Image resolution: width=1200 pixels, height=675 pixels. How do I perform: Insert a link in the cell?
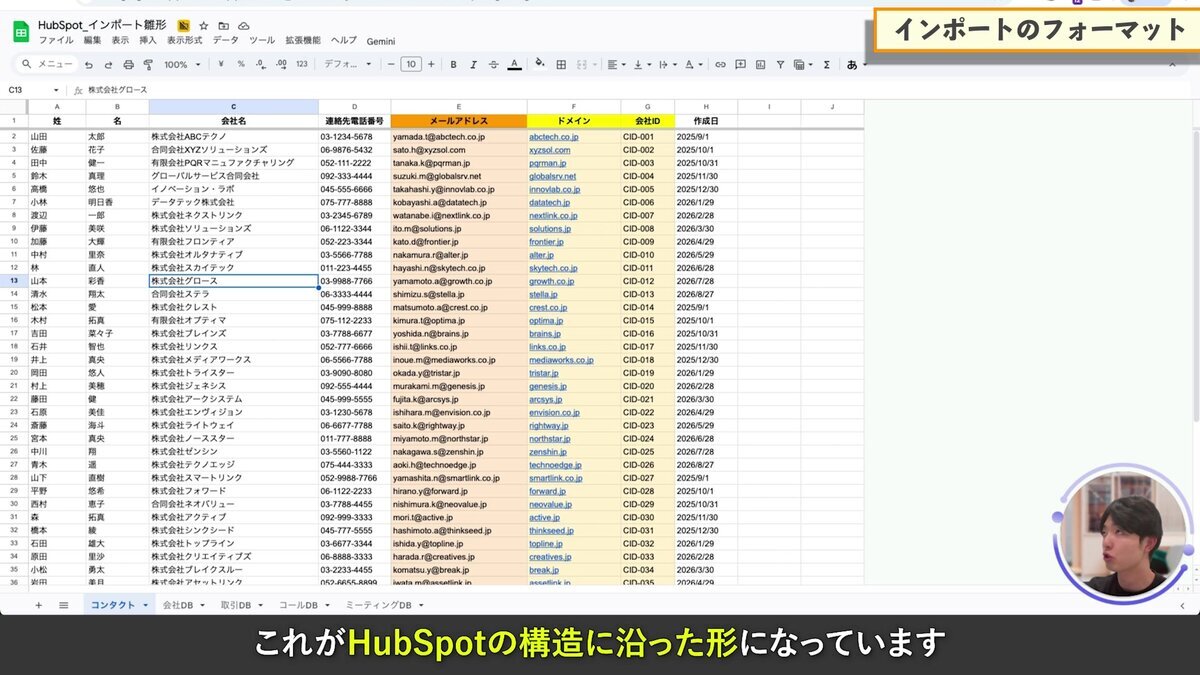click(x=720, y=64)
